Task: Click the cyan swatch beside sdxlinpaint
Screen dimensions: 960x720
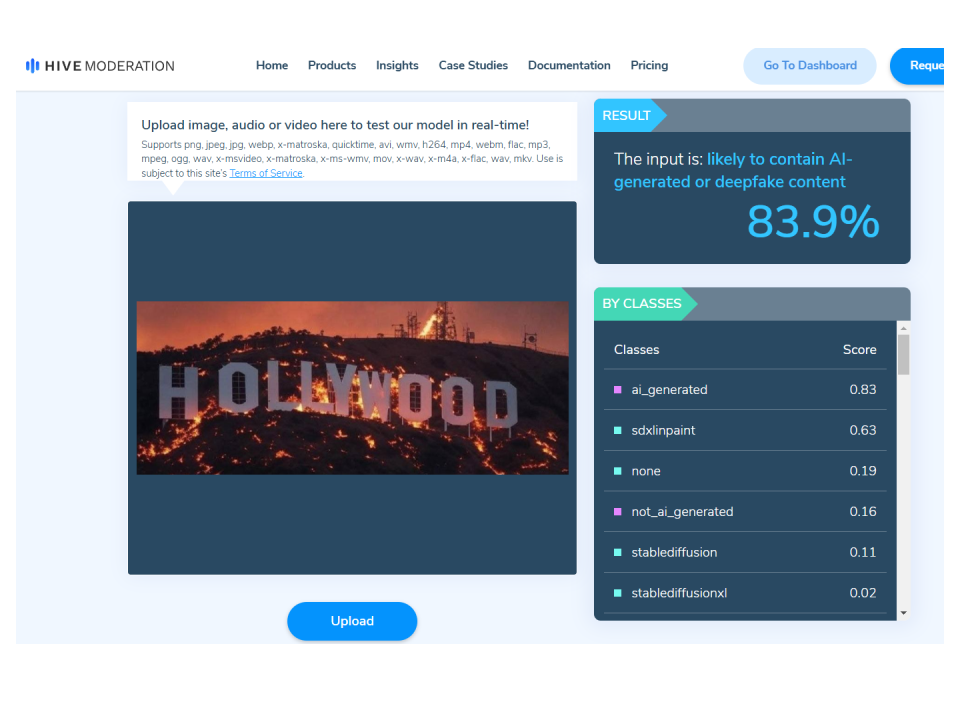Action: pos(618,430)
